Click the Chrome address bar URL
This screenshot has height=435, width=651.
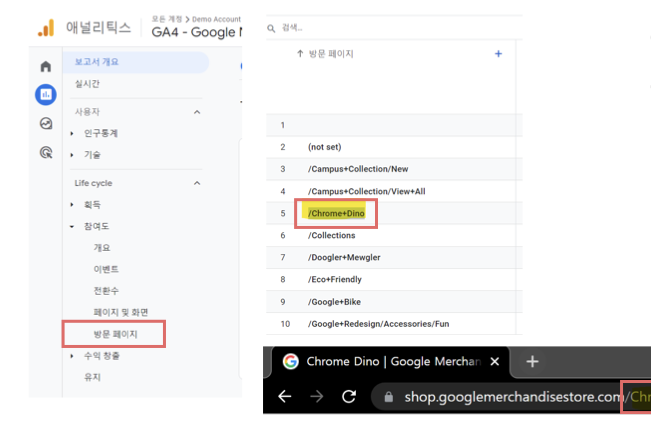pos(515,397)
